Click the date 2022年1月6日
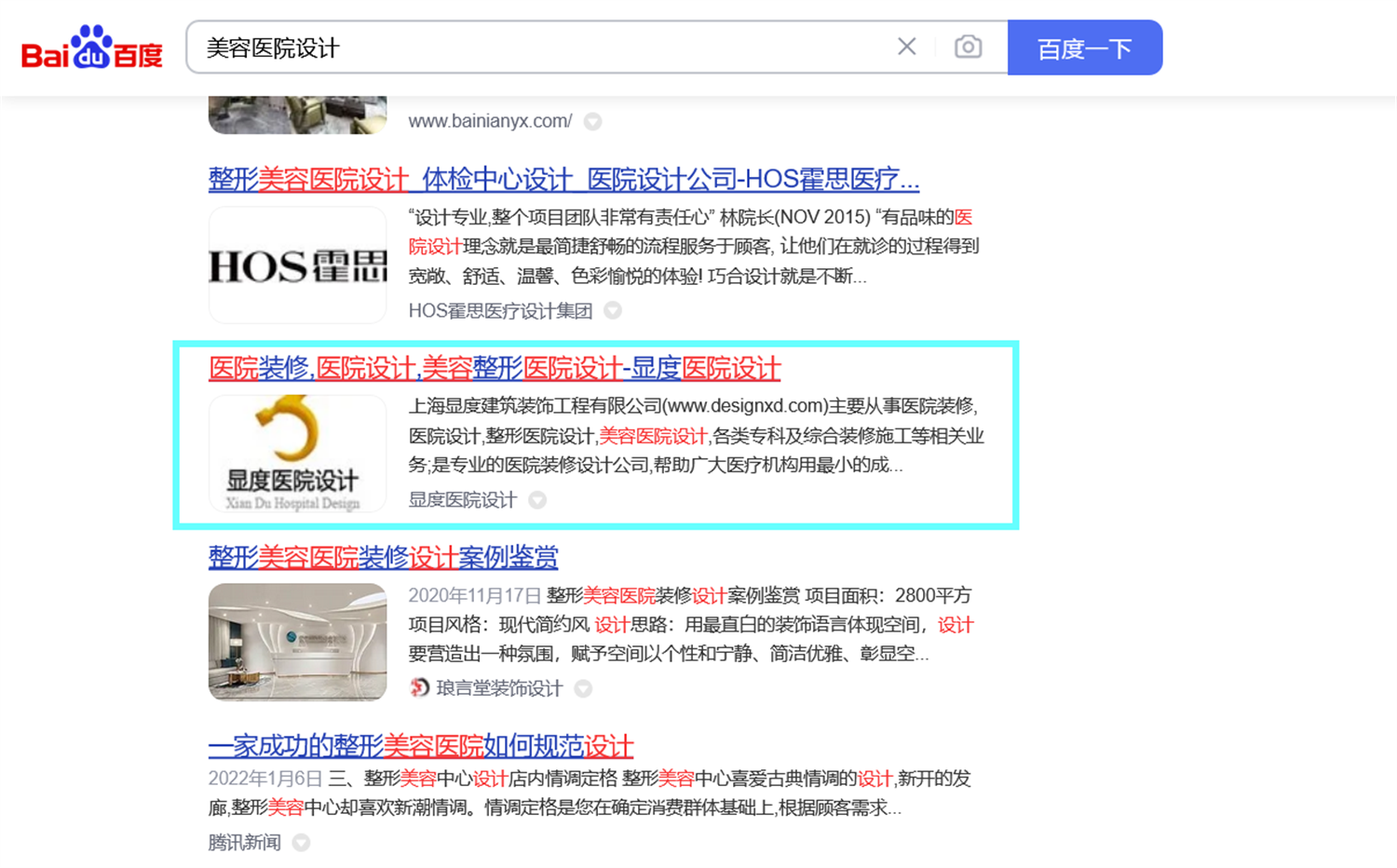Image resolution: width=1397 pixels, height=868 pixels. click(x=265, y=779)
